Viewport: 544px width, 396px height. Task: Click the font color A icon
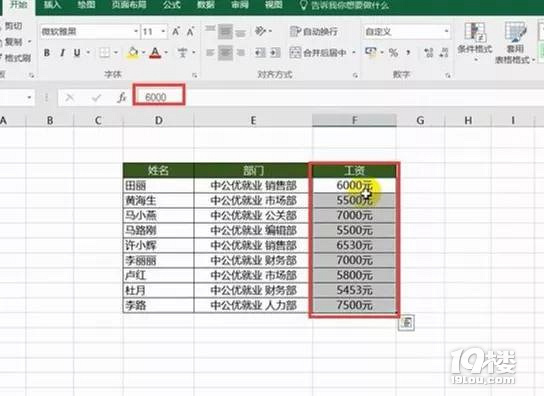tap(155, 52)
